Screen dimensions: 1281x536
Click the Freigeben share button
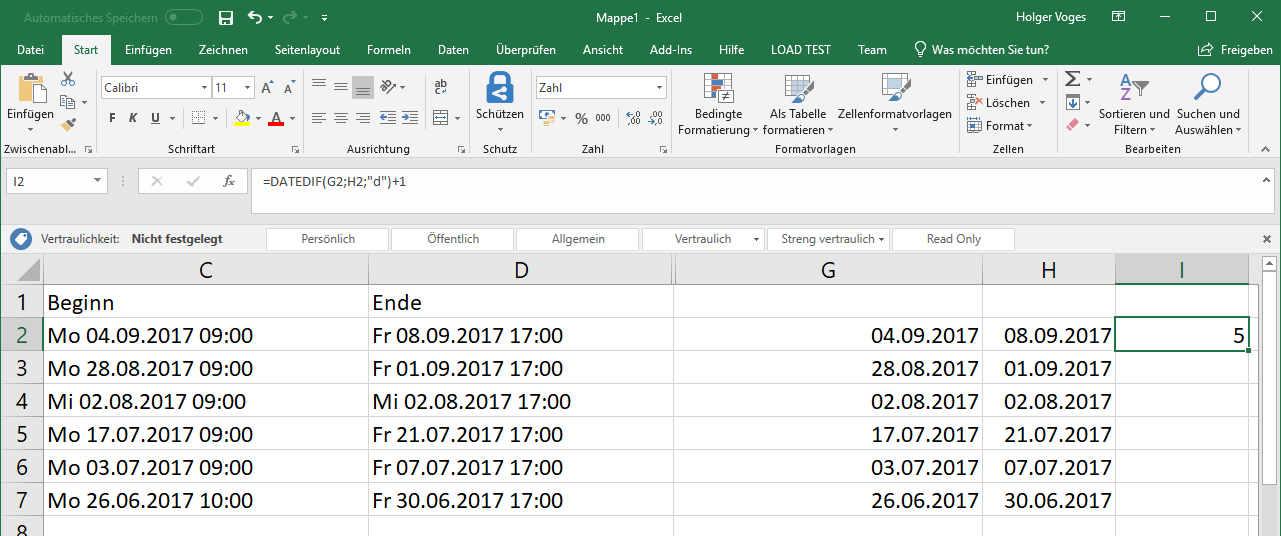click(1236, 50)
